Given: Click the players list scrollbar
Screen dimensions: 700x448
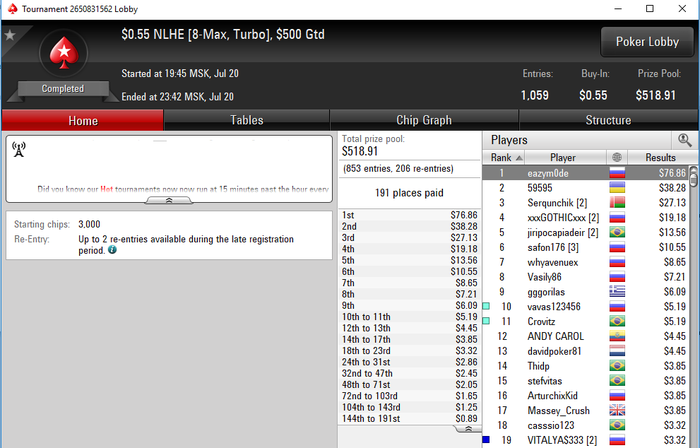Looking at the screenshot, I should (x=693, y=306).
